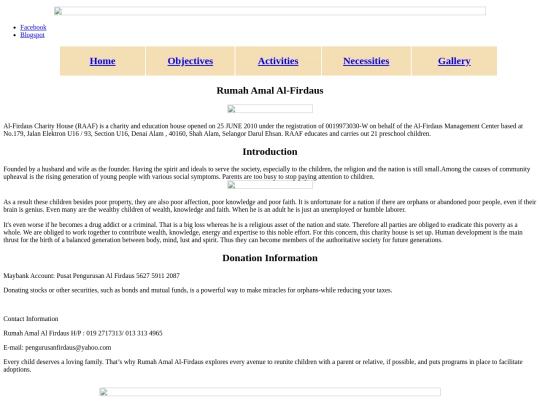
Task: Click the broken footer image at page bottom
Action: point(270,392)
